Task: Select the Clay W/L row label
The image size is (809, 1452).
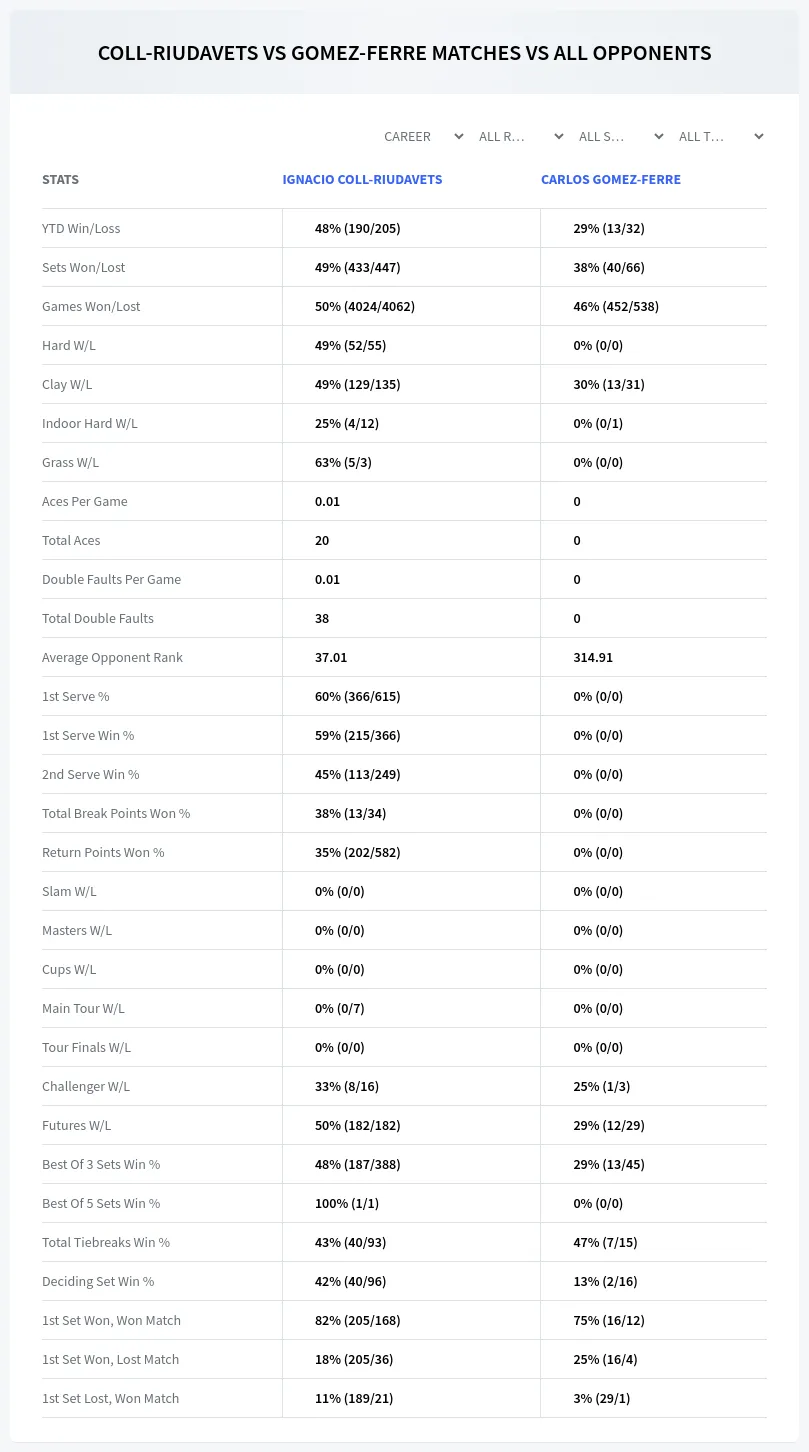Action: point(67,384)
